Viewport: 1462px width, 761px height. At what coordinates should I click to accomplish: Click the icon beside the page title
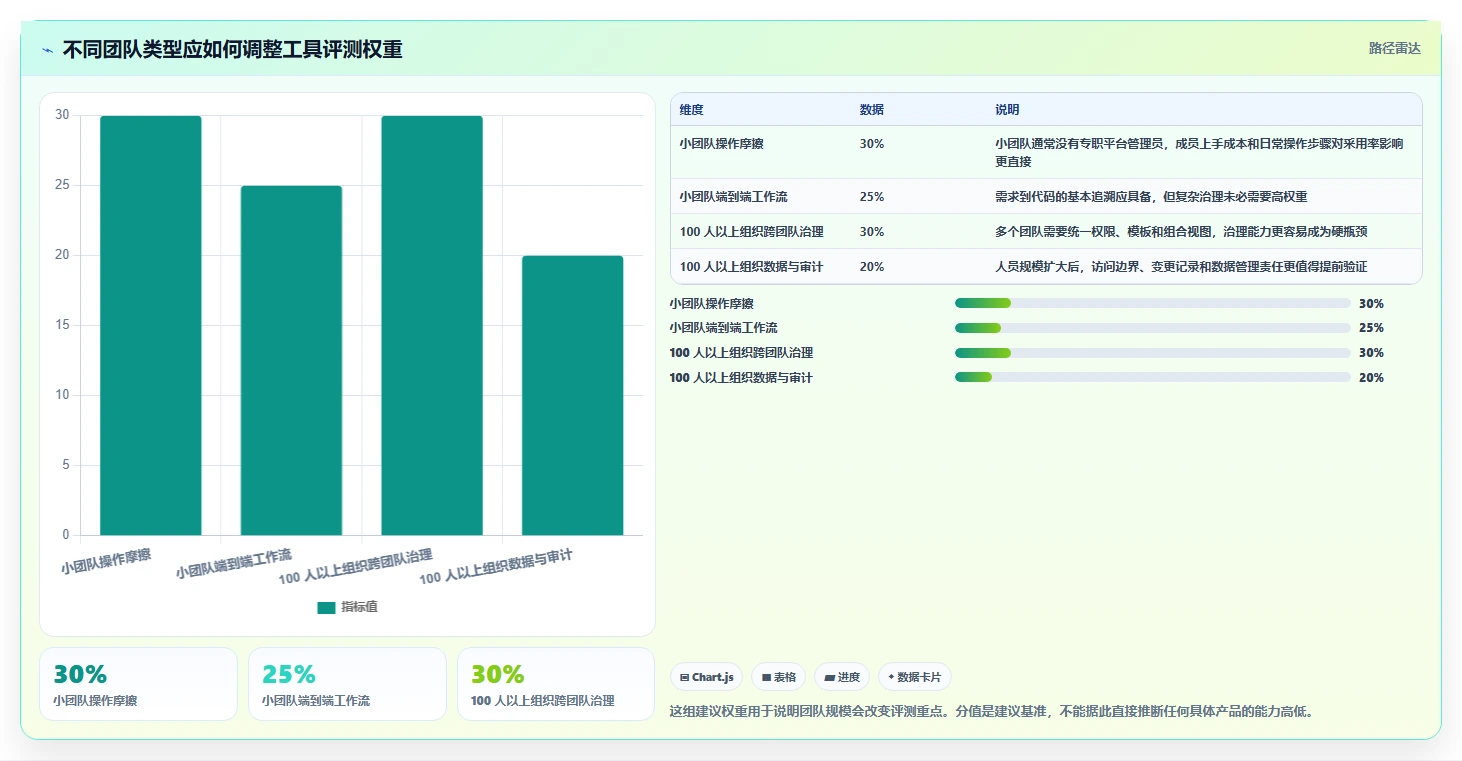pyautogui.click(x=47, y=50)
